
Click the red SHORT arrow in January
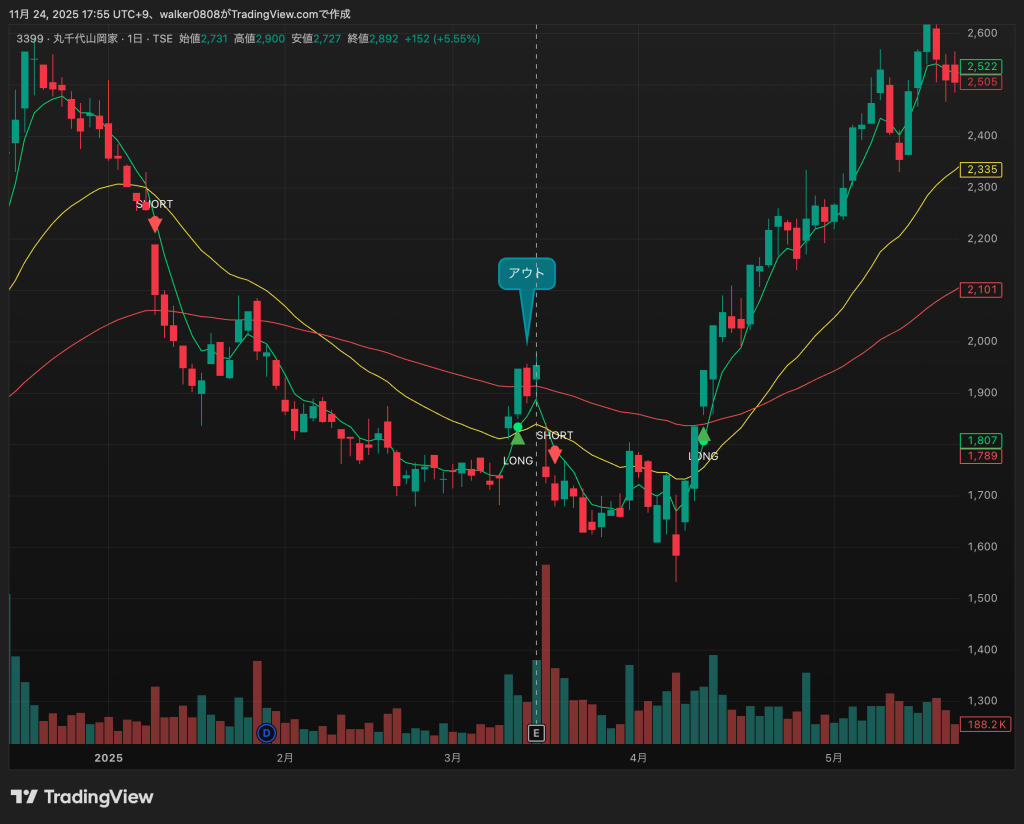[x=154, y=223]
